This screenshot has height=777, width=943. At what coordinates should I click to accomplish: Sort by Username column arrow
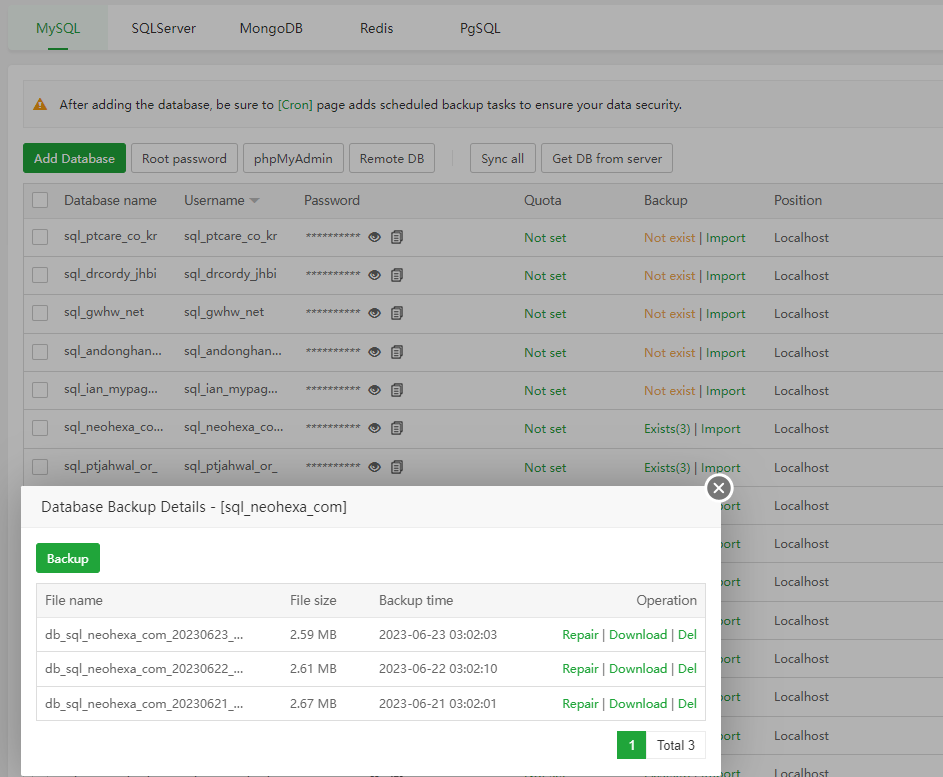[254, 201]
